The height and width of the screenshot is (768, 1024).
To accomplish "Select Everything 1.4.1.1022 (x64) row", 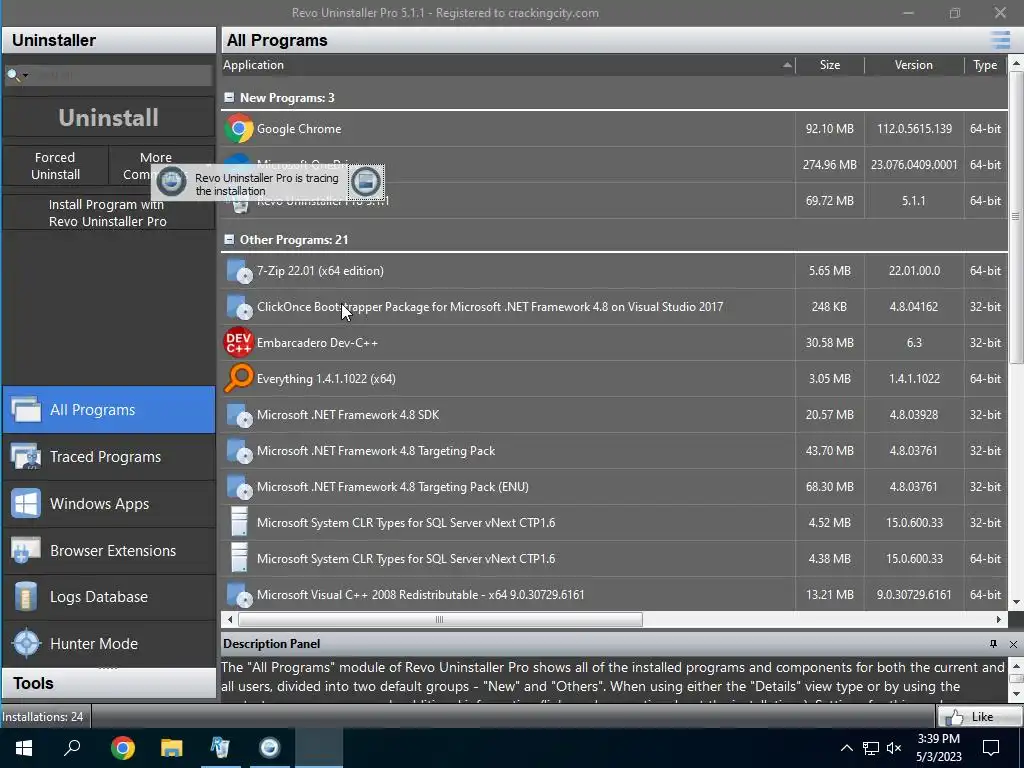I will click(x=614, y=378).
